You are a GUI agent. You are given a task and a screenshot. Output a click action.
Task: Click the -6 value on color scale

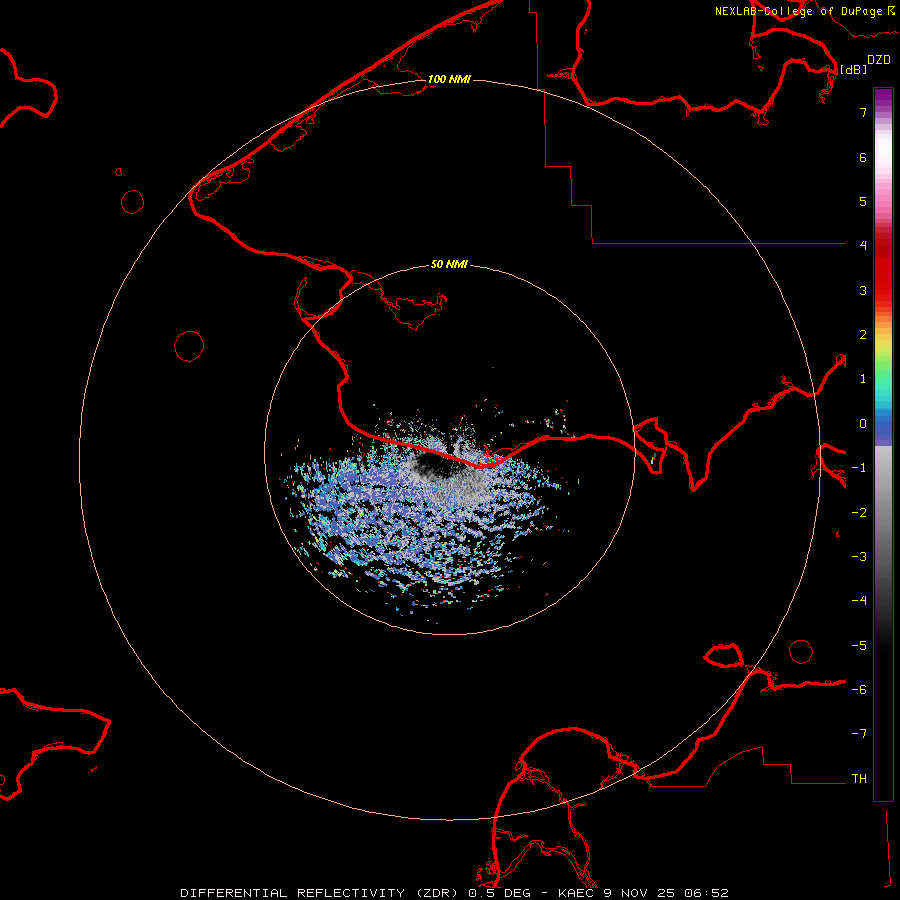(859, 690)
